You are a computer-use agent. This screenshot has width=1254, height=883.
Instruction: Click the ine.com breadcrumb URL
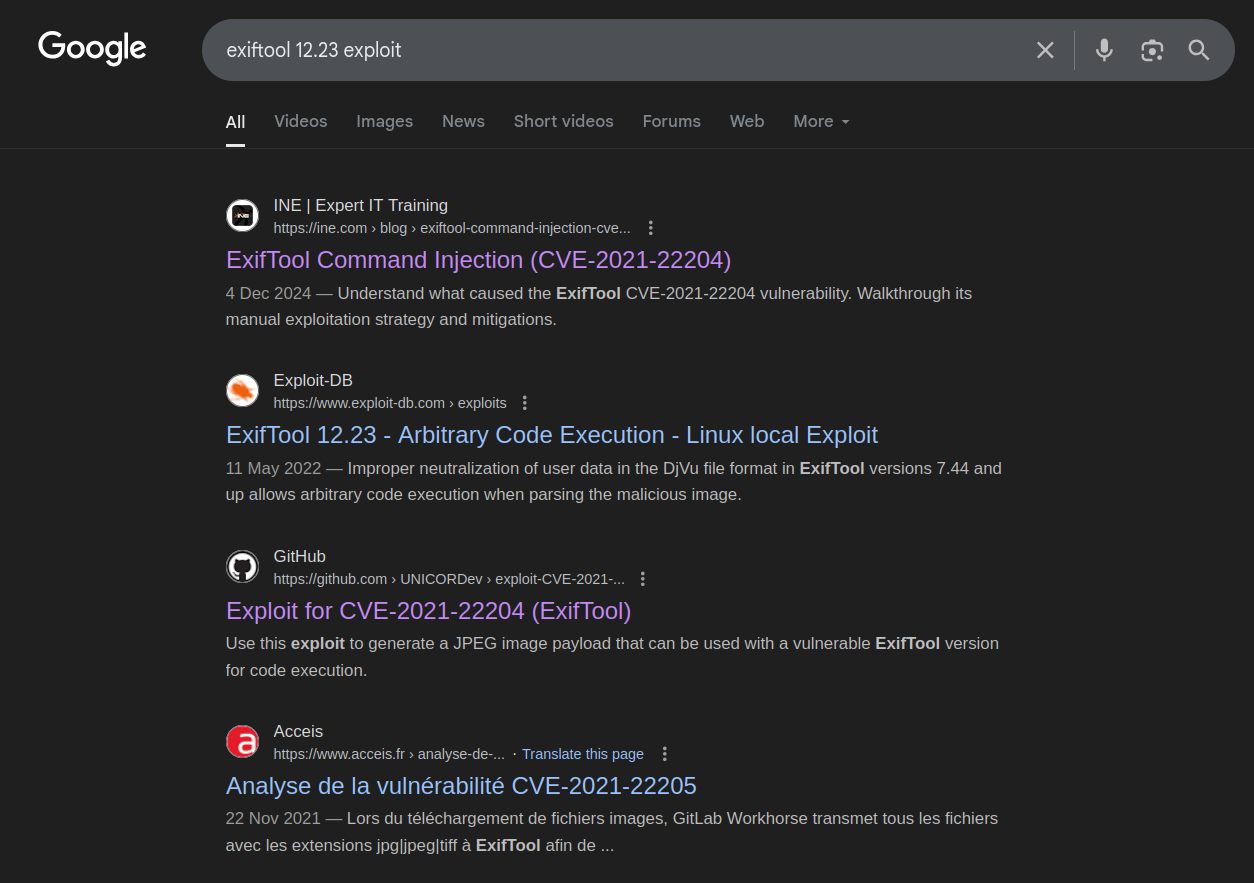coord(452,228)
